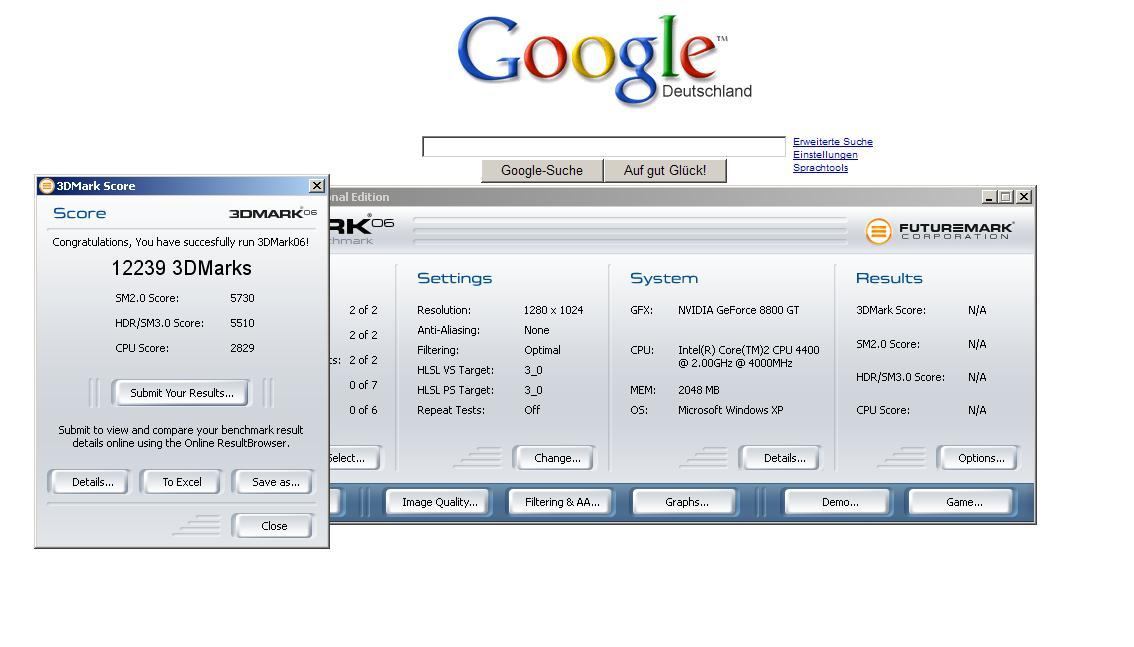Open the Filtering & AA... tool
Viewport: 1134px width, 647px height.
[x=562, y=502]
